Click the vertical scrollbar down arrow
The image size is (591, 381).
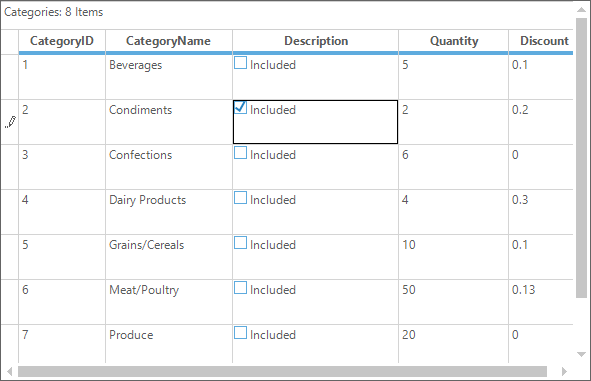pos(581,354)
